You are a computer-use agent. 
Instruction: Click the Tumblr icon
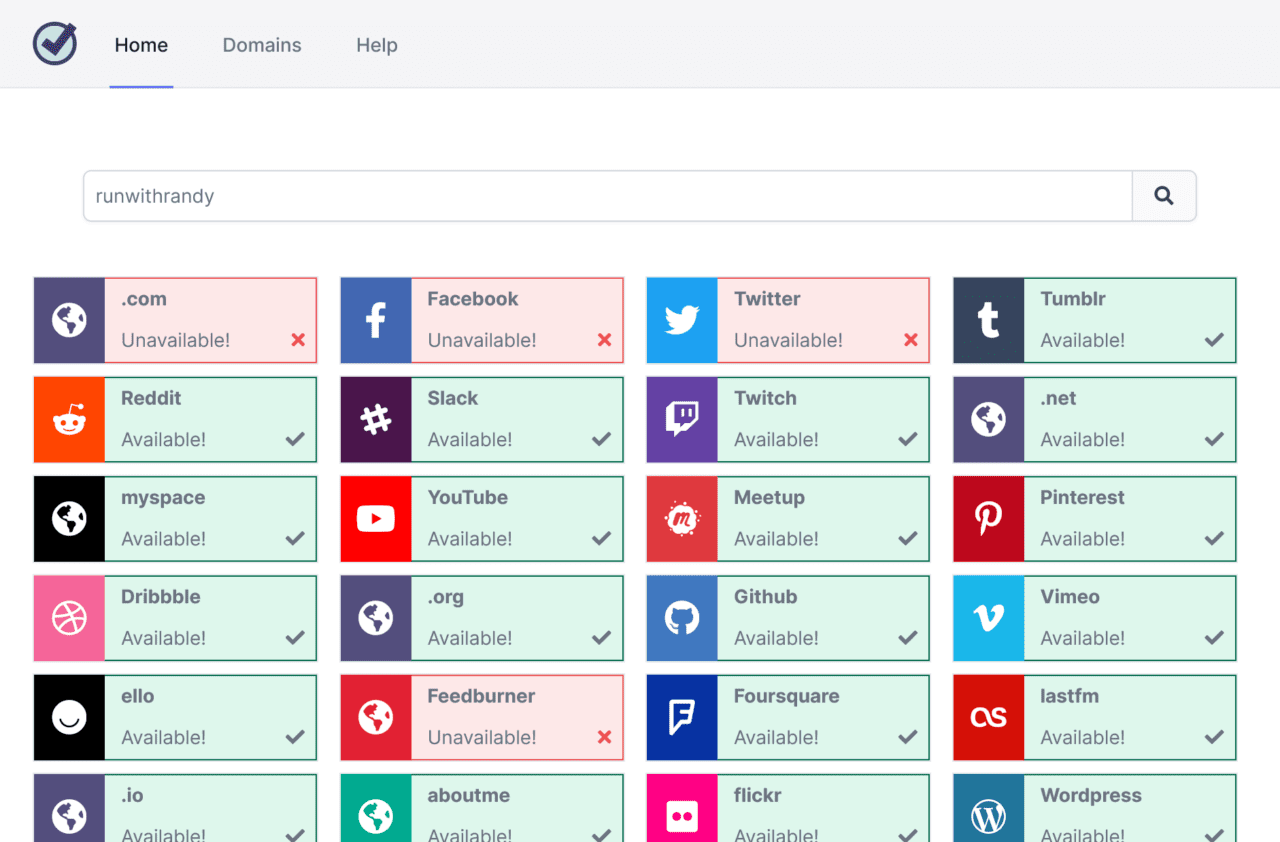[x=988, y=320]
